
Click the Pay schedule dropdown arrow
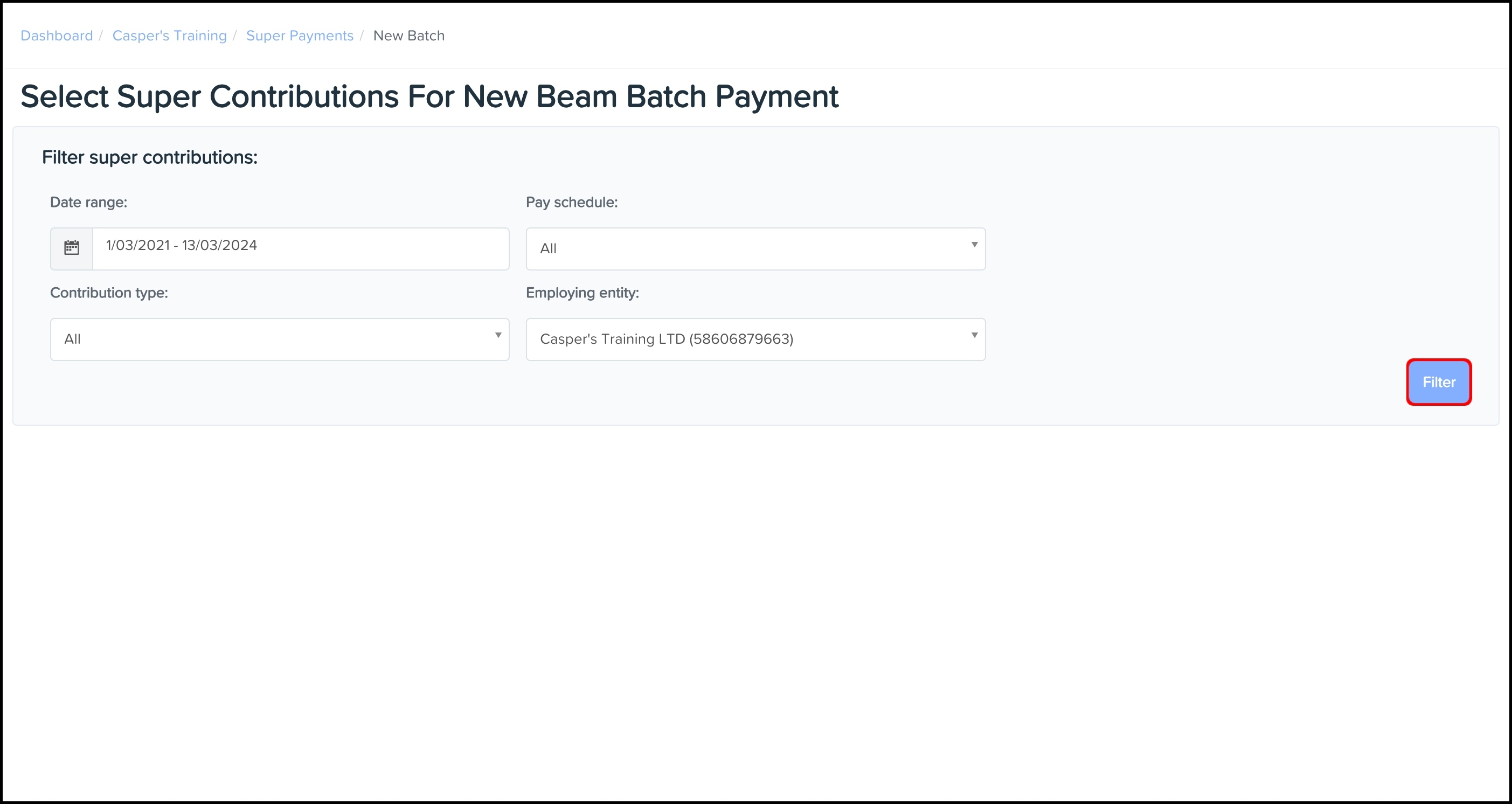coord(974,245)
